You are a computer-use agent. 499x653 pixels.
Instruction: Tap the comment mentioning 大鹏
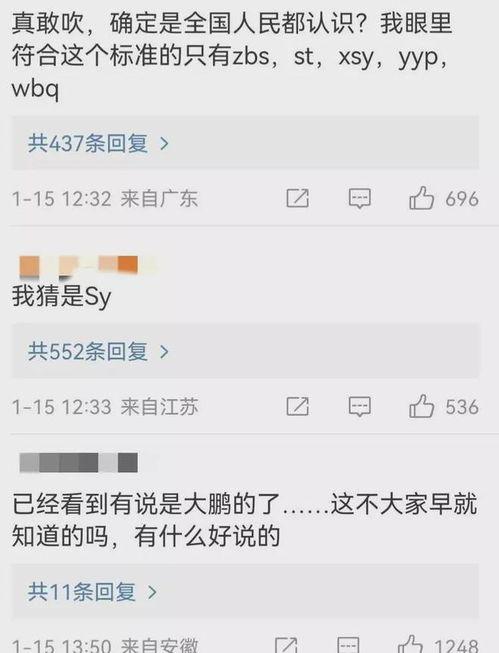pyautogui.click(x=245, y=519)
